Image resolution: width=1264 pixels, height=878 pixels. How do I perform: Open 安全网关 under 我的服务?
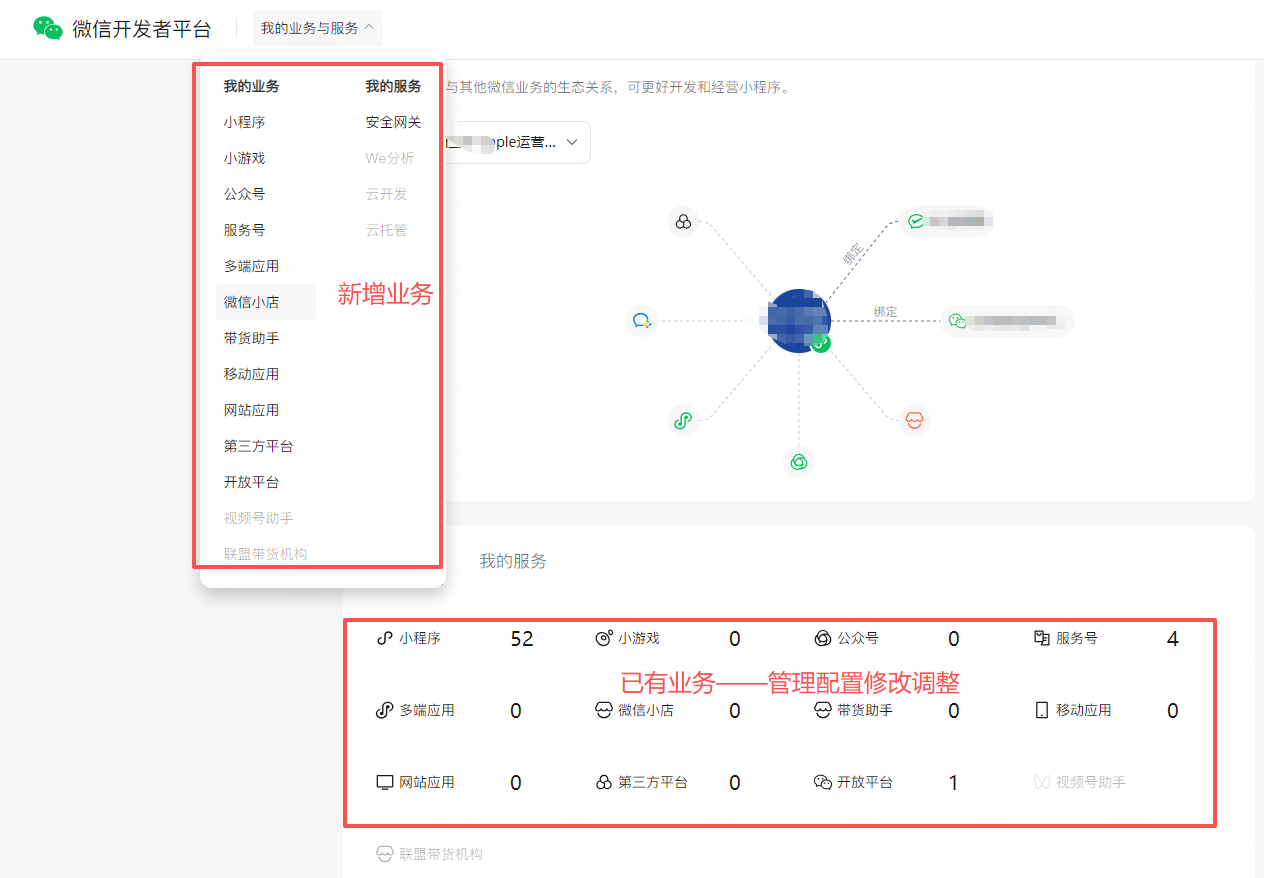[394, 122]
